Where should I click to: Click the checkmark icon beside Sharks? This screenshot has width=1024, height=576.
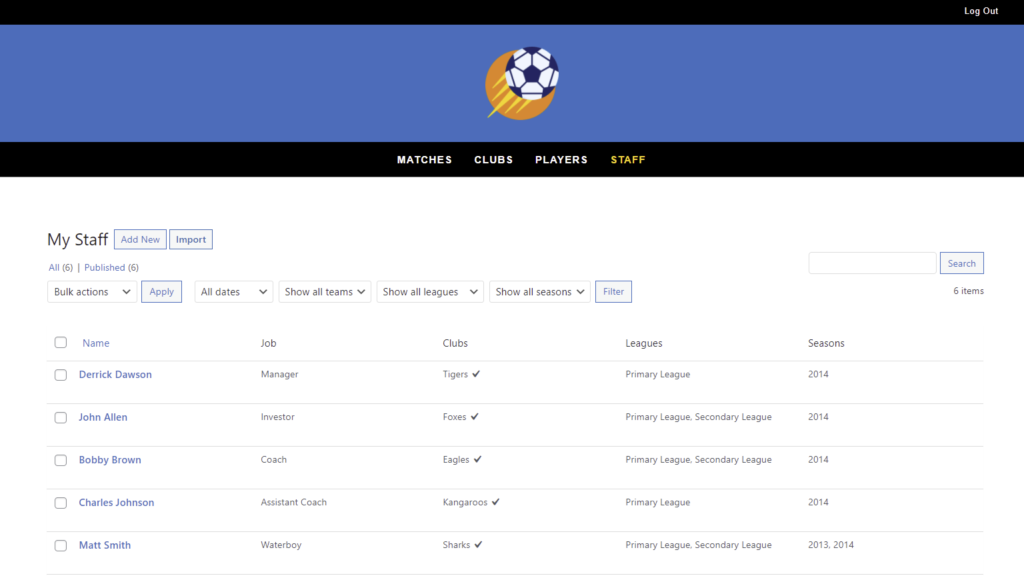coord(479,545)
